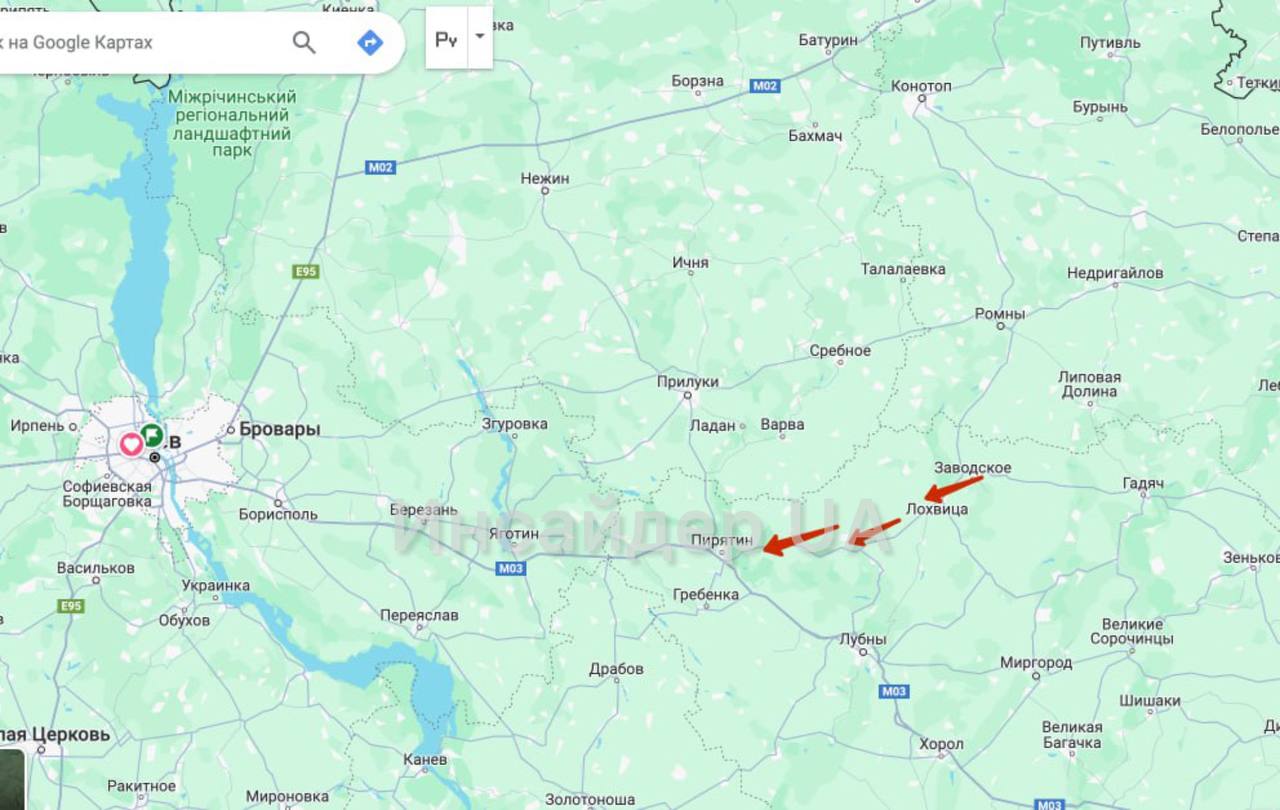Click the green flag marker in Kyiv

[152, 434]
